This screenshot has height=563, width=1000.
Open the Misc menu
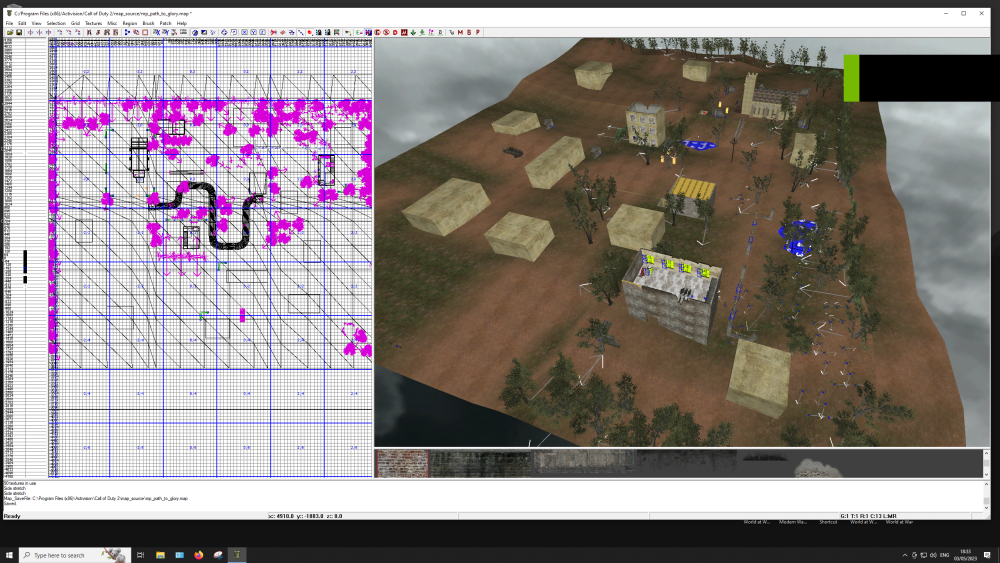[112, 23]
